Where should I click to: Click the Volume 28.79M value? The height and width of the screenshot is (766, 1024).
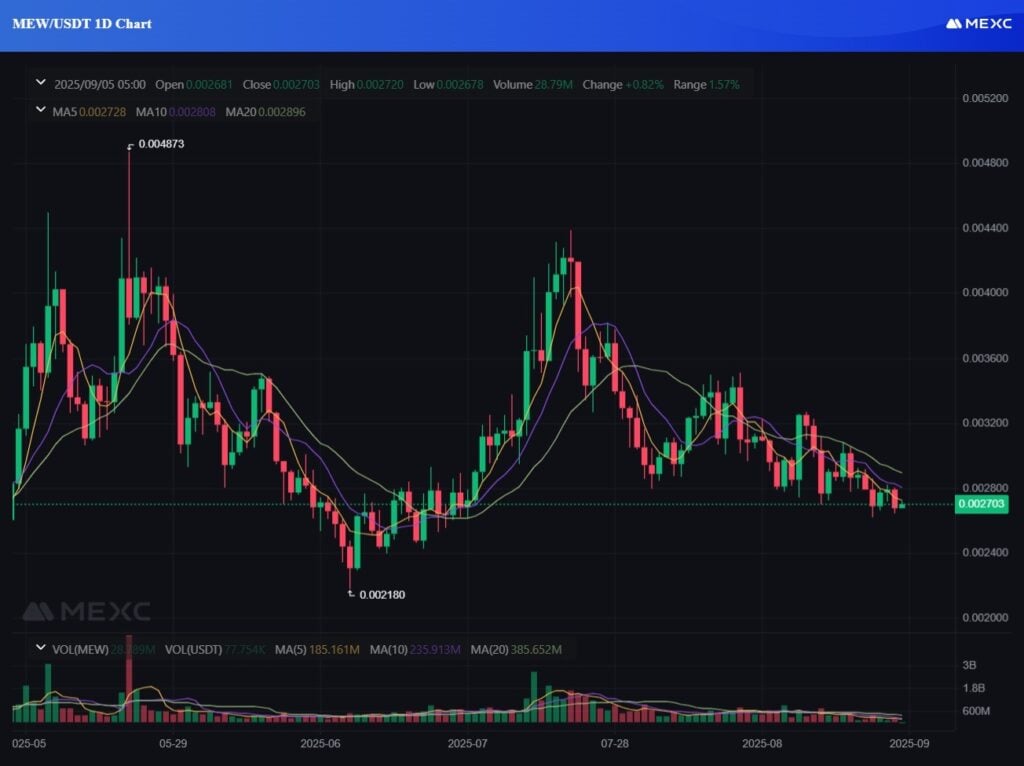[533, 85]
